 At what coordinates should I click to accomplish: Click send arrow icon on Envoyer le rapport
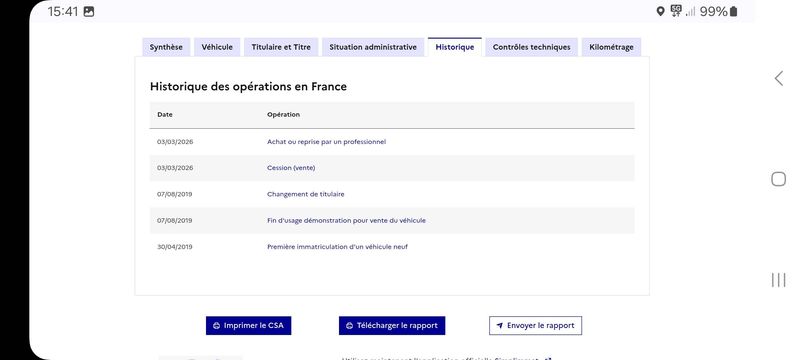500,326
